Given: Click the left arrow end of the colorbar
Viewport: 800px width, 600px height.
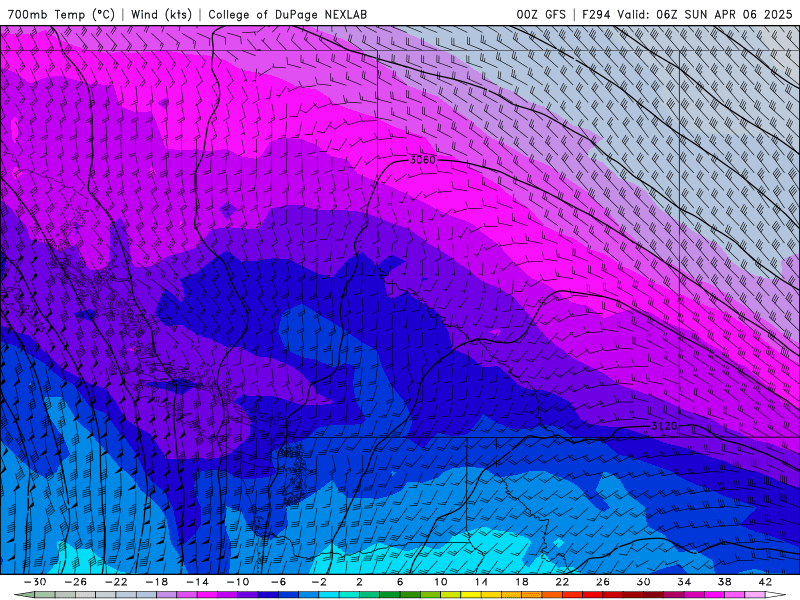Looking at the screenshot, I should (x=24, y=595).
